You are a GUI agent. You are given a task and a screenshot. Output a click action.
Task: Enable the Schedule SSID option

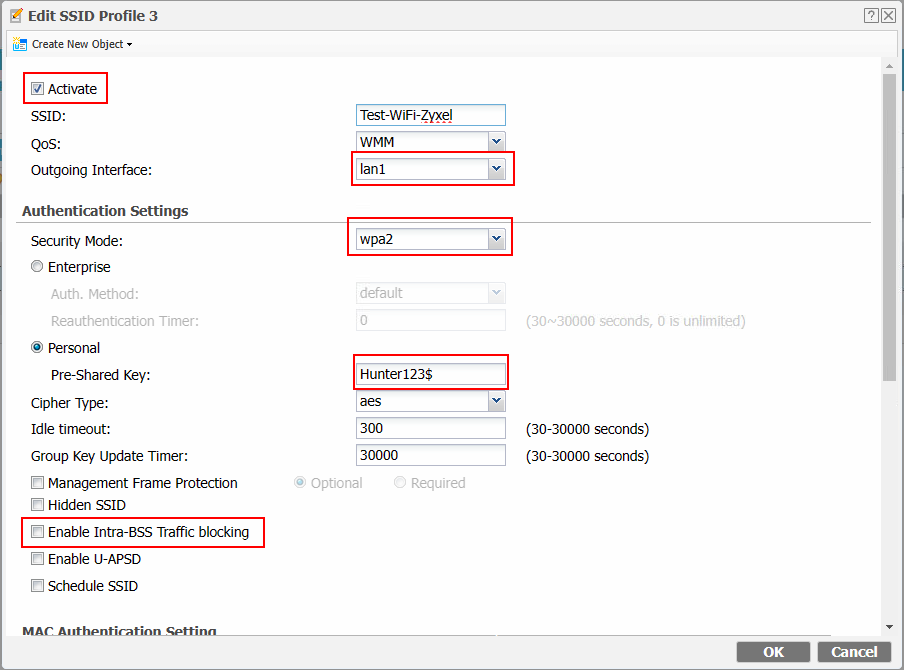37,586
